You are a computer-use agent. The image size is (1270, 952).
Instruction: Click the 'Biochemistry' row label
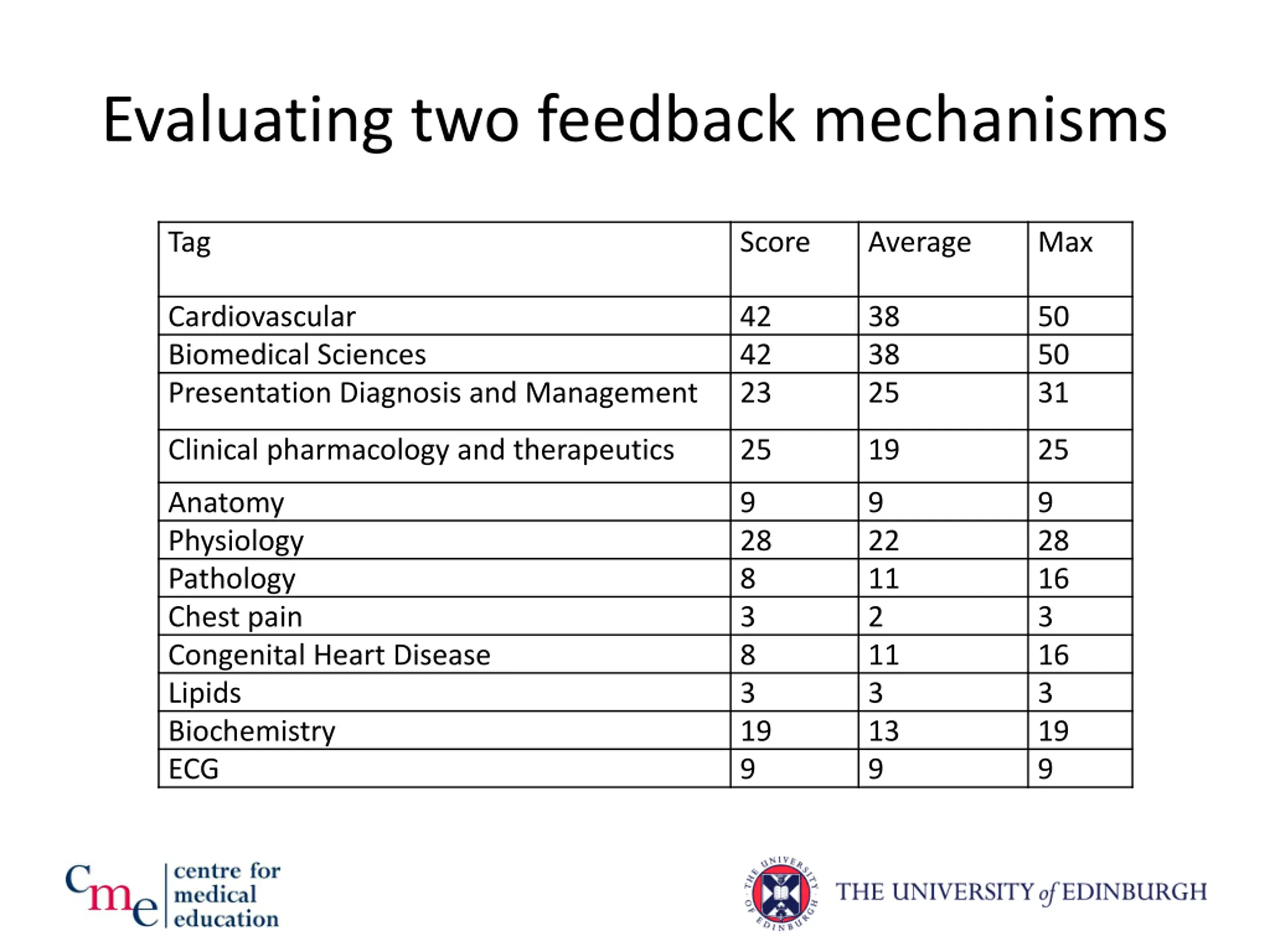252,732
